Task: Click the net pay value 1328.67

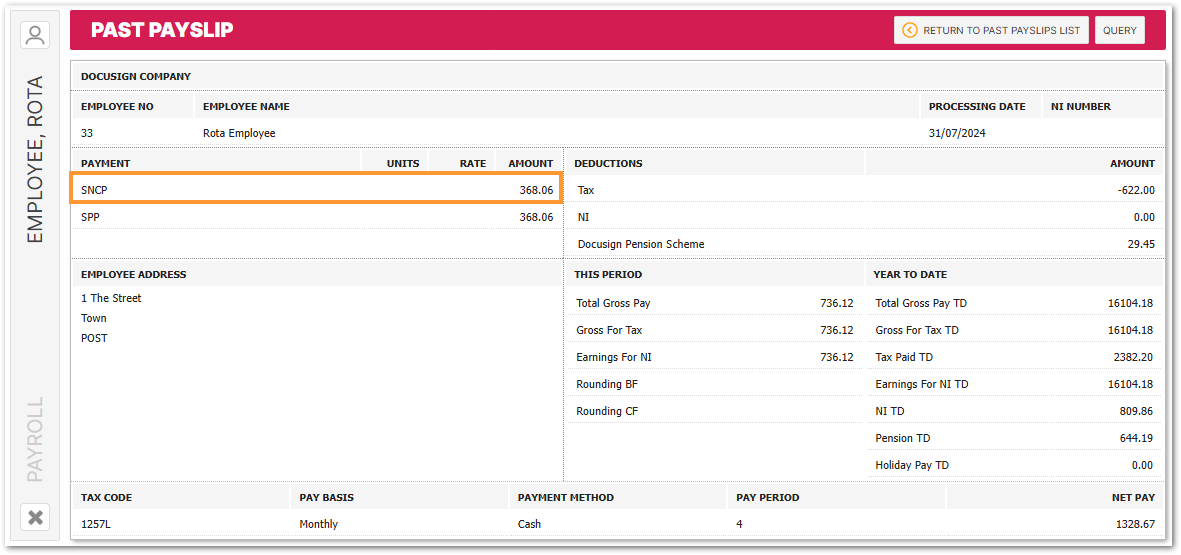Action: pos(1134,524)
